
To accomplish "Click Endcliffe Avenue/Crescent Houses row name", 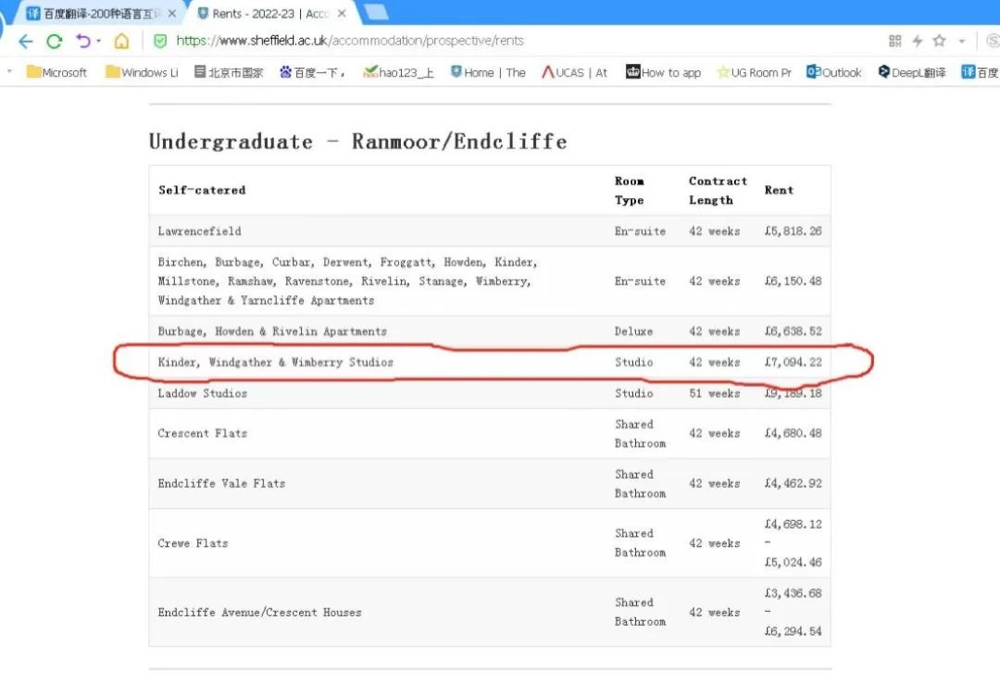I will [260, 613].
